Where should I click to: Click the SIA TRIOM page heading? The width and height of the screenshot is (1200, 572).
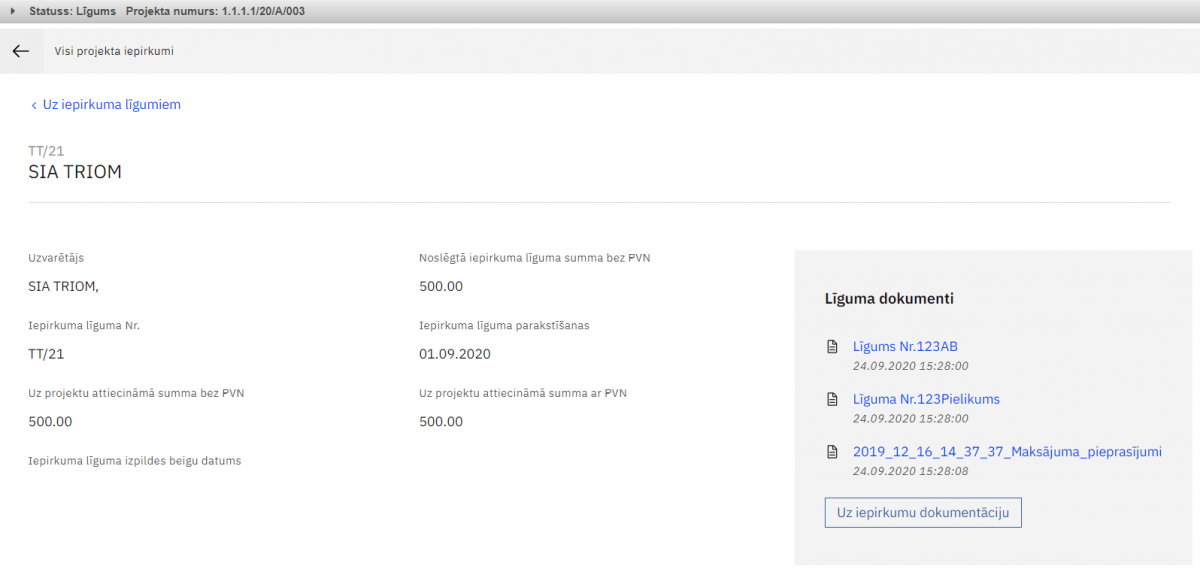(75, 172)
